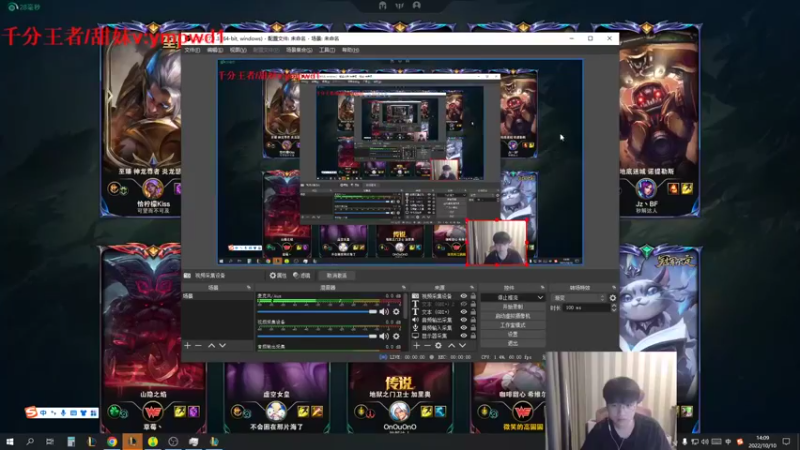
Task: Select the 场景 scene list entry
Action: (x=218, y=296)
